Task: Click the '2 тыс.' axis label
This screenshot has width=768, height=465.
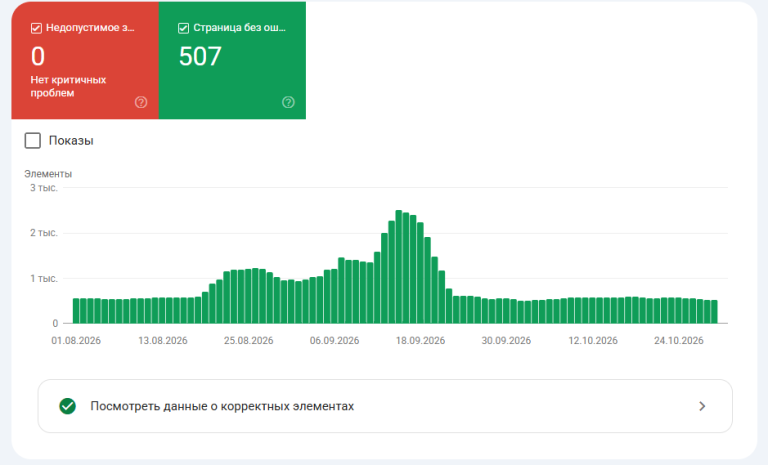Action: [x=44, y=233]
